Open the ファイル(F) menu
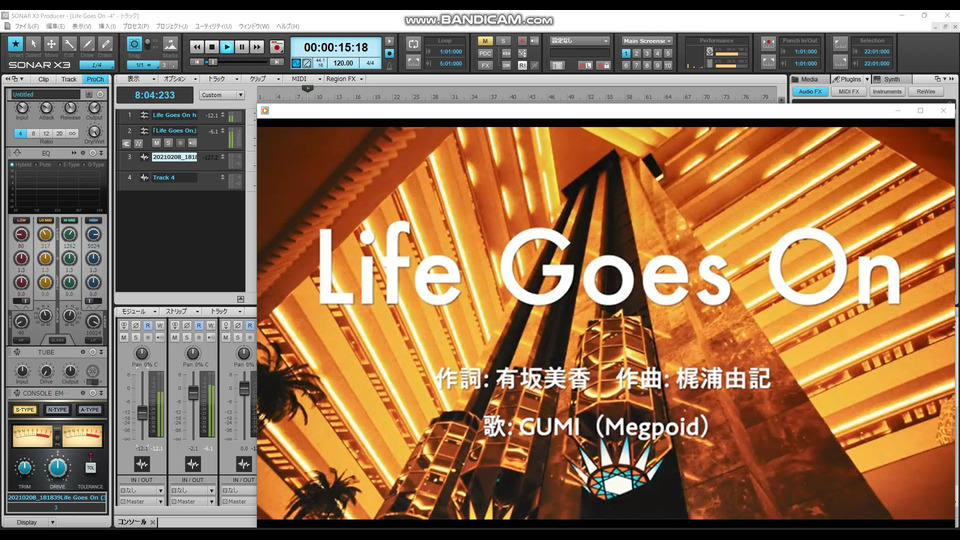 pyautogui.click(x=26, y=26)
